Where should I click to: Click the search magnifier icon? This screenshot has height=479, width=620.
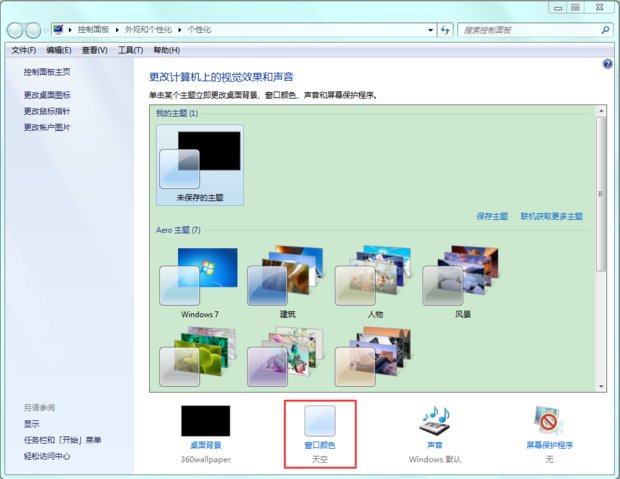pos(605,30)
